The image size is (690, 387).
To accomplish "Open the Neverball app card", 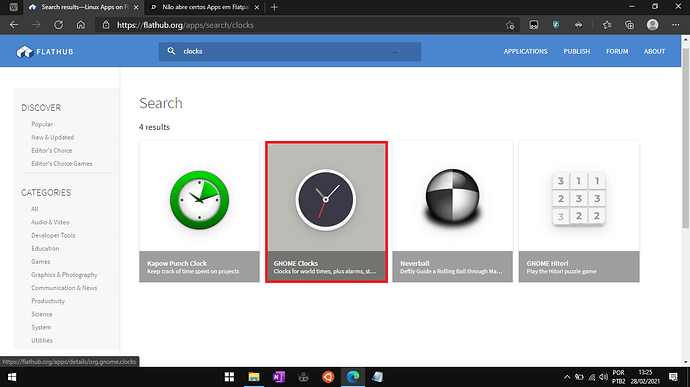I will [452, 212].
